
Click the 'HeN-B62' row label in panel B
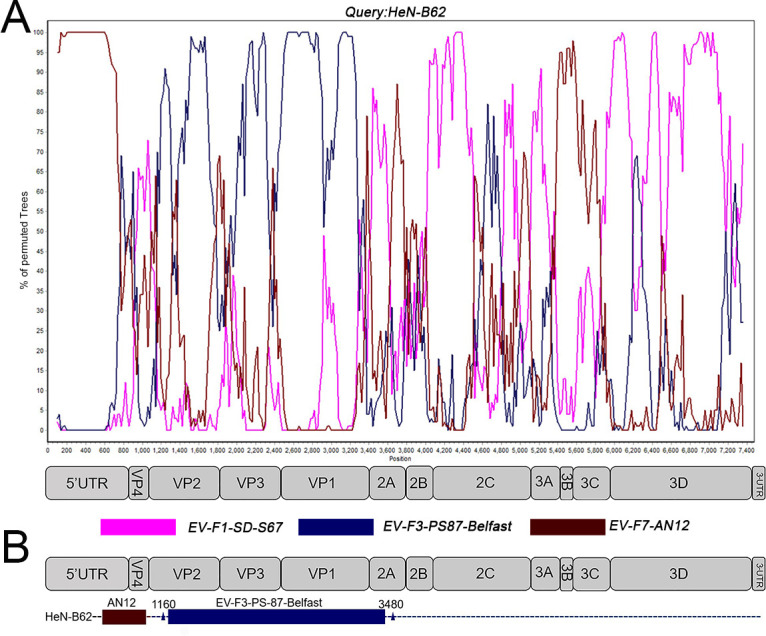coord(68,617)
